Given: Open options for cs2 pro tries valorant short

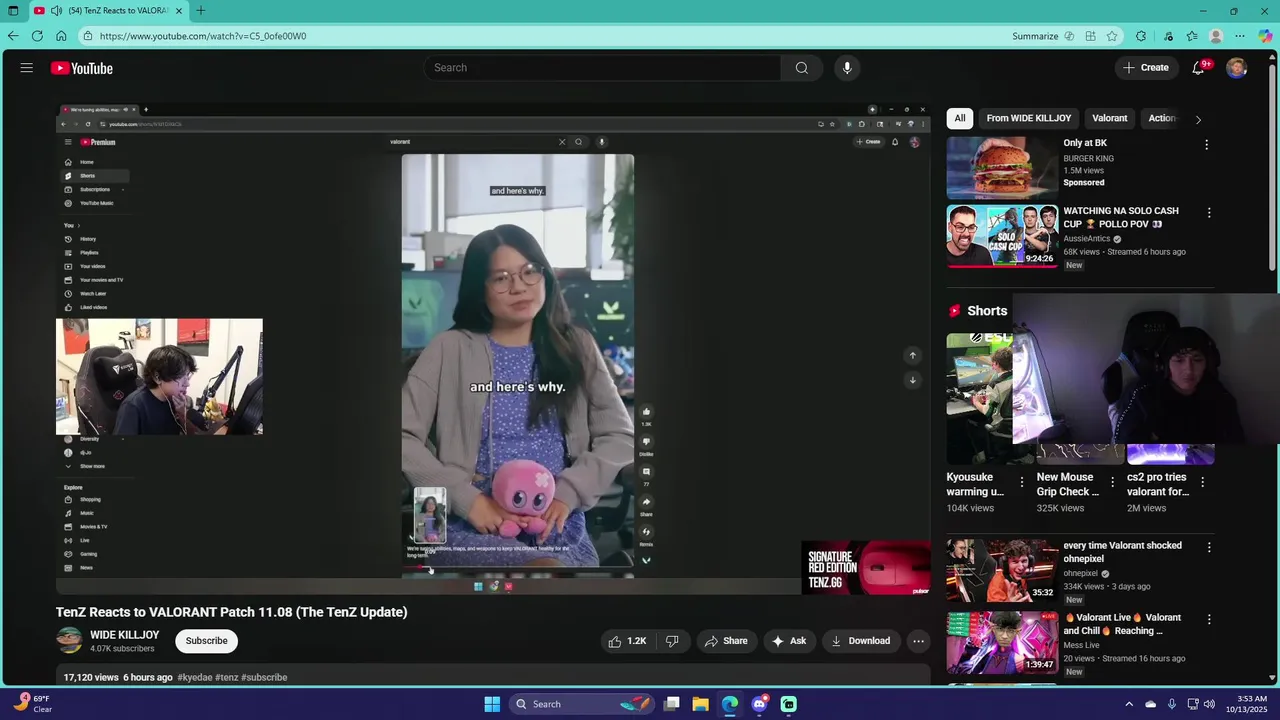Looking at the screenshot, I should coord(1202,482).
